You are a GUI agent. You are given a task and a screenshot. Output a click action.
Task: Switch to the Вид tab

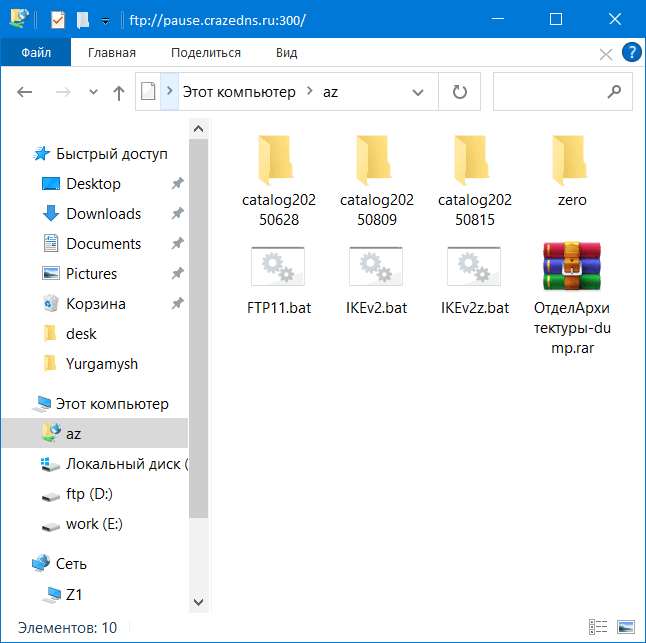286,53
